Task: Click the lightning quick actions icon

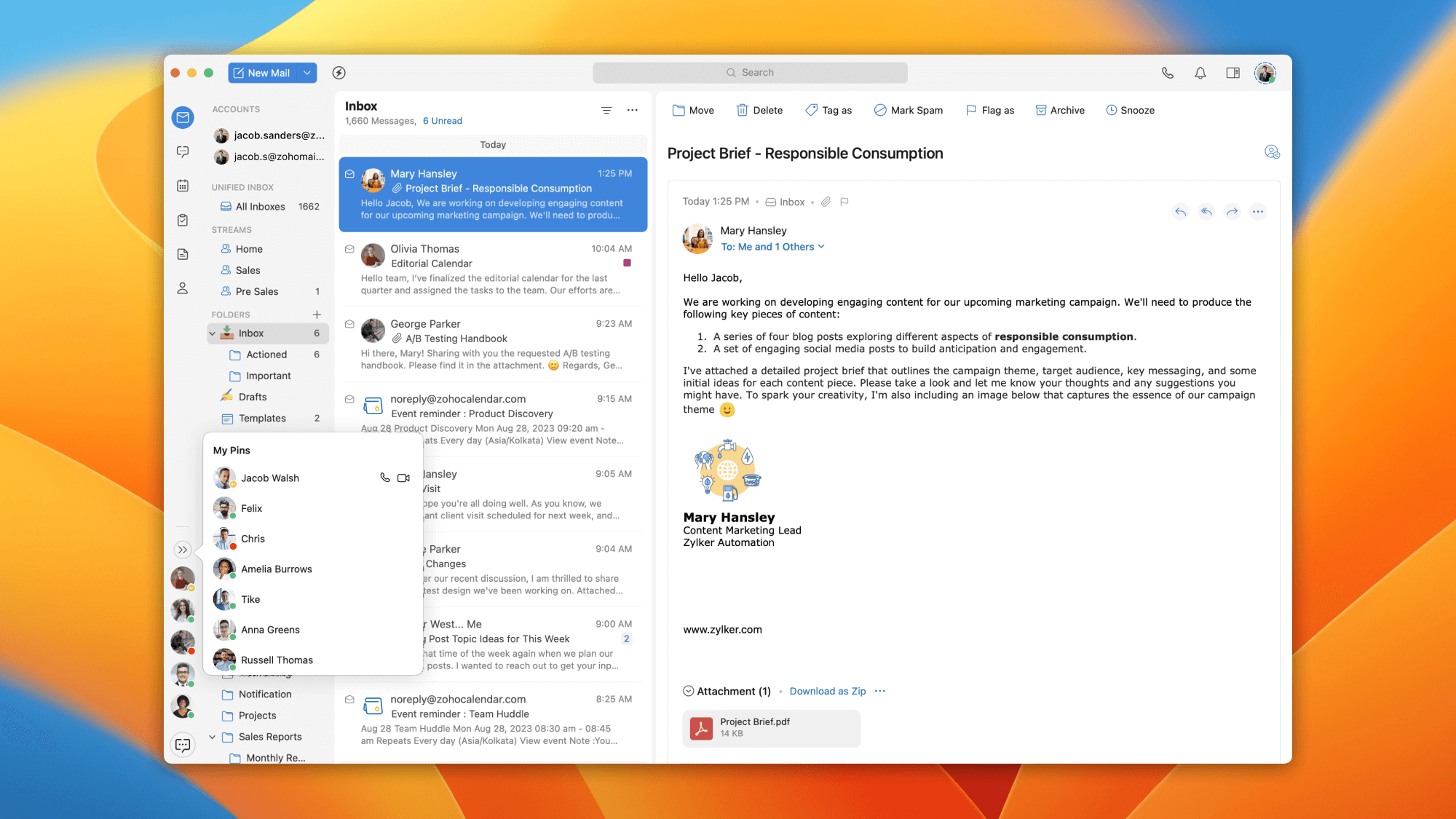Action: pyautogui.click(x=339, y=73)
